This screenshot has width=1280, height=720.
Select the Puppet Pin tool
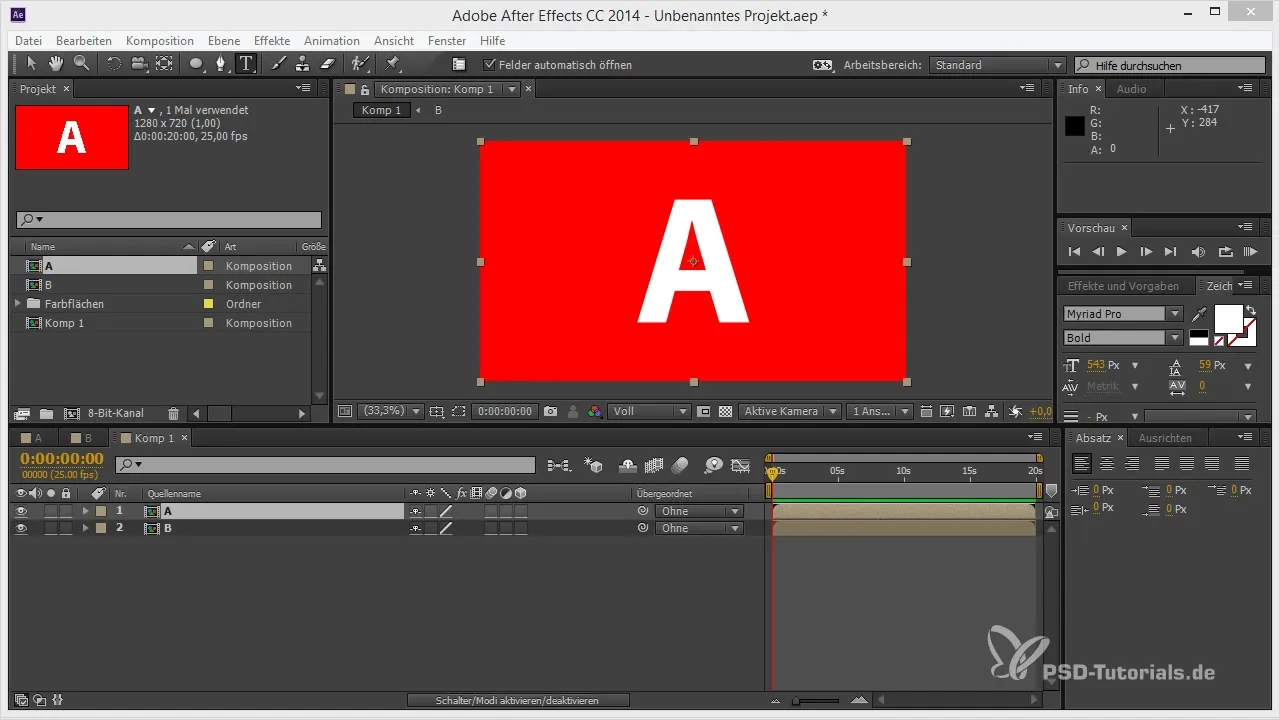point(392,64)
